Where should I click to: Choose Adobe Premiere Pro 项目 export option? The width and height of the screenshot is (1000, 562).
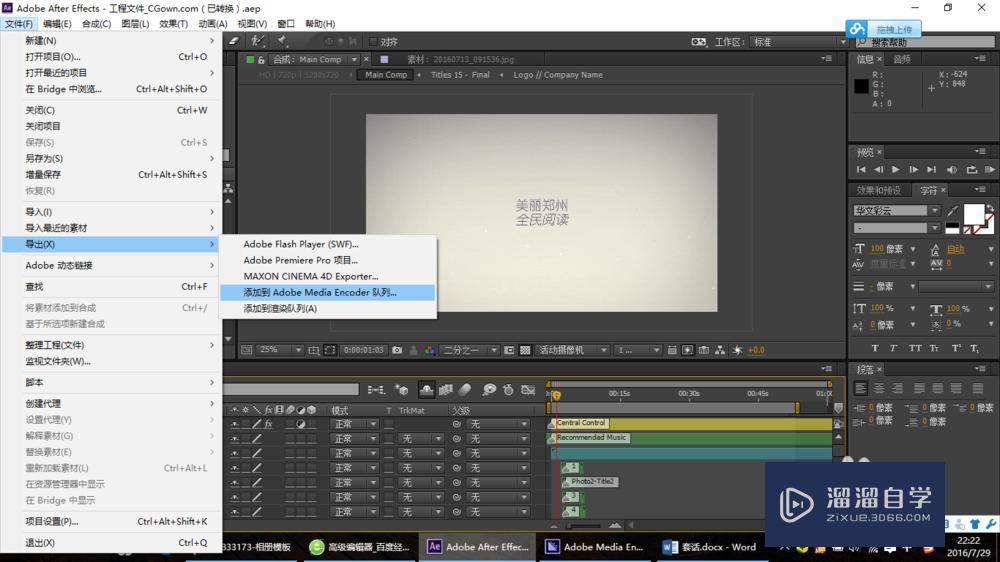(x=328, y=260)
